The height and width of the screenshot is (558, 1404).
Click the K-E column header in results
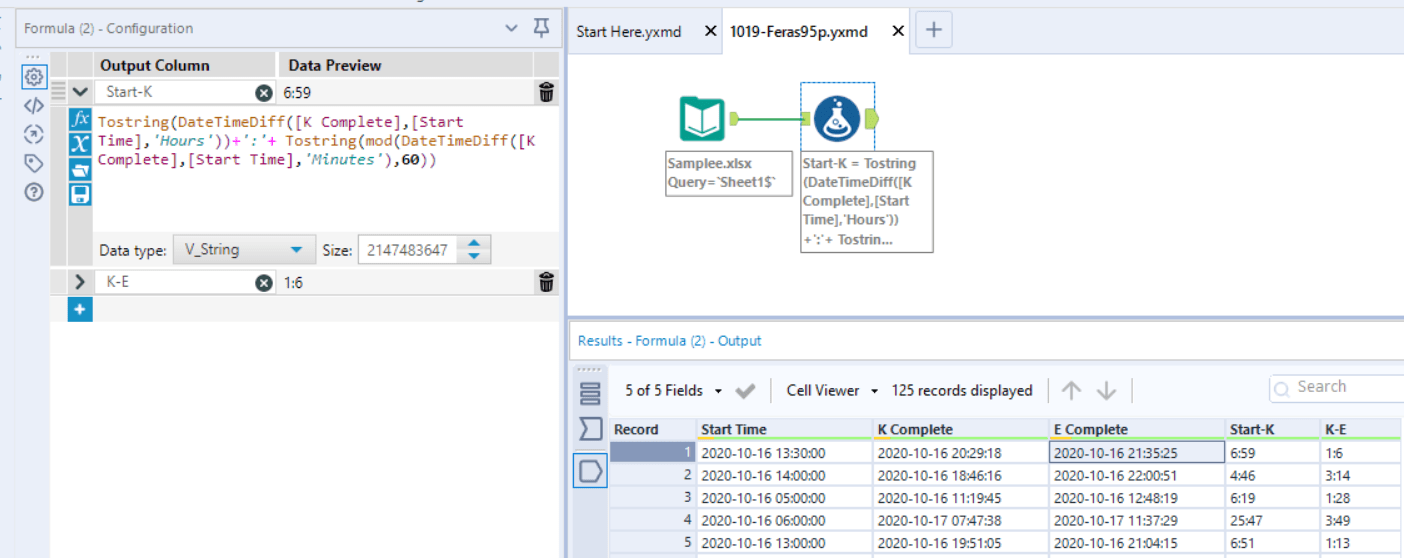[x=1360, y=430]
